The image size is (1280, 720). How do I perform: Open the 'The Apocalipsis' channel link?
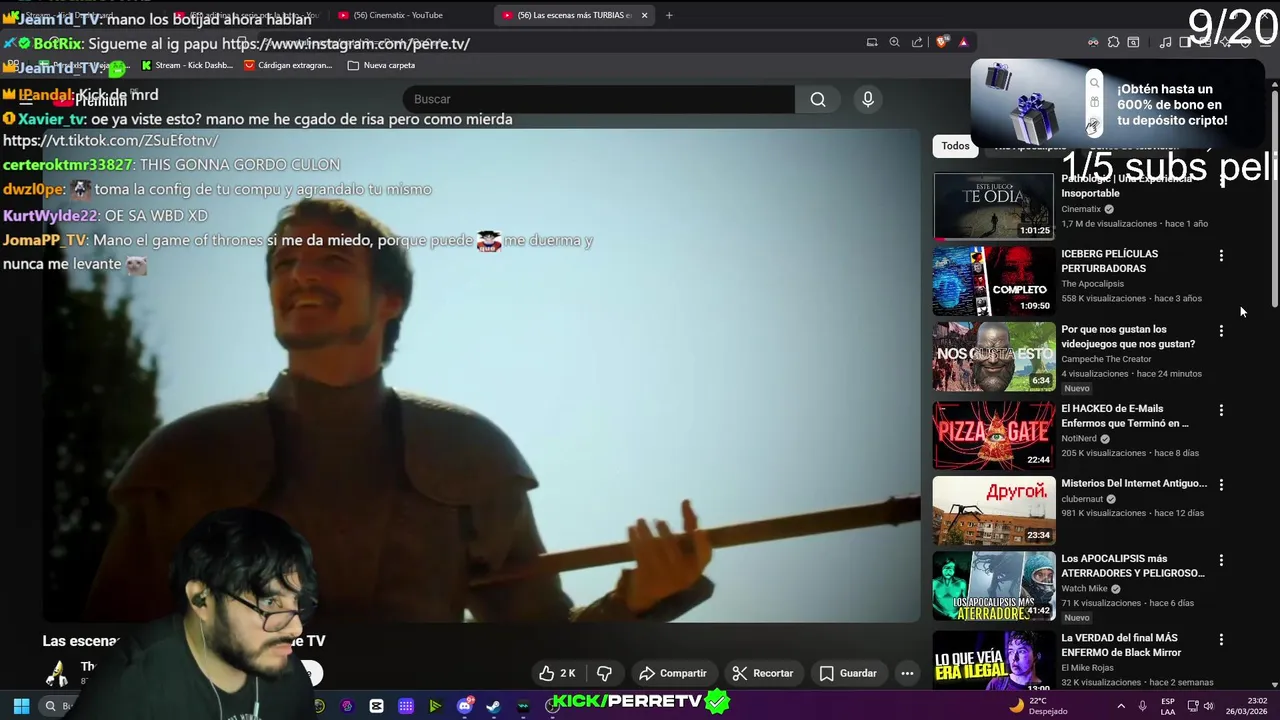point(1093,284)
